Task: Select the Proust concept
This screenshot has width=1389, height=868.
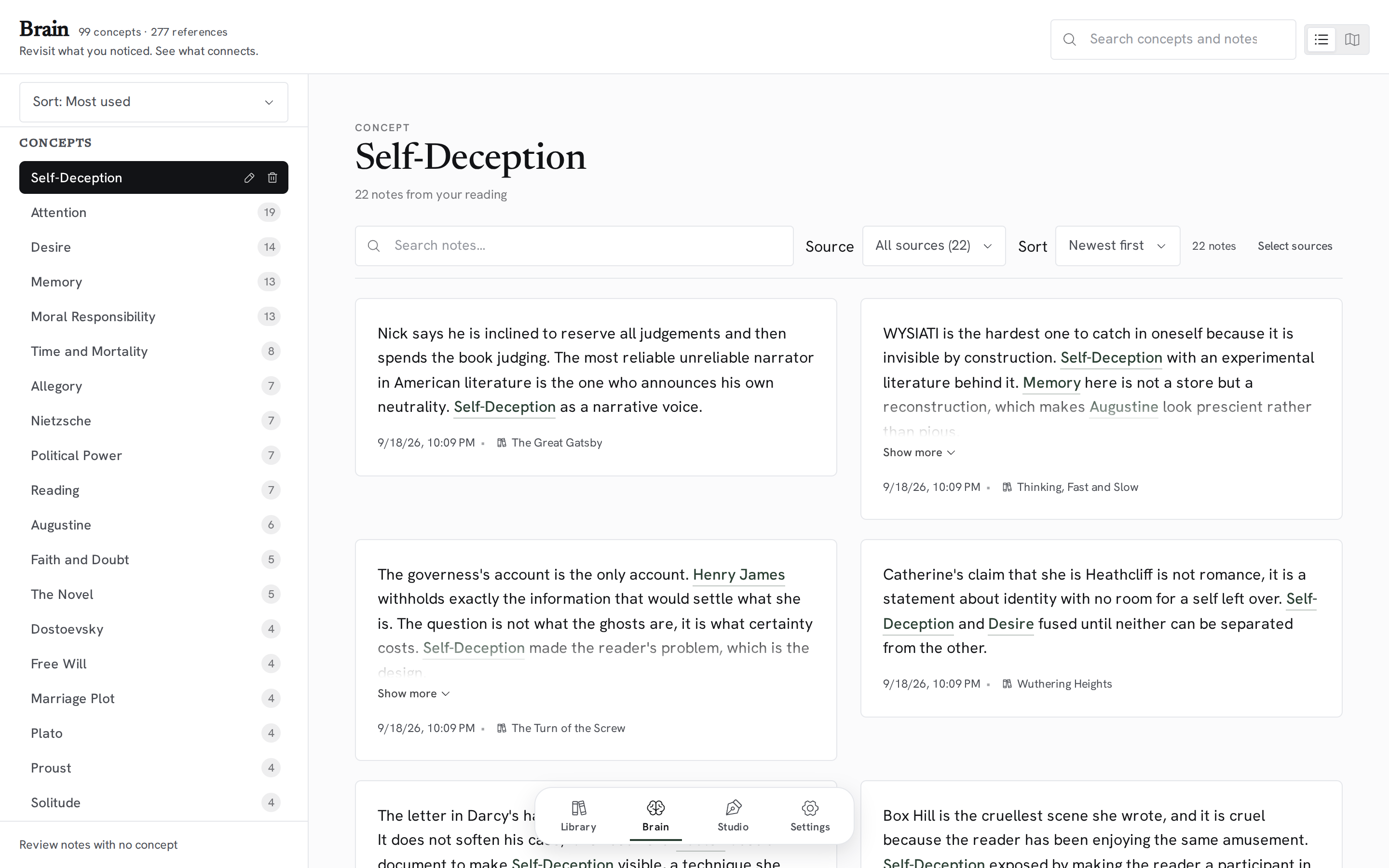Action: [154, 768]
